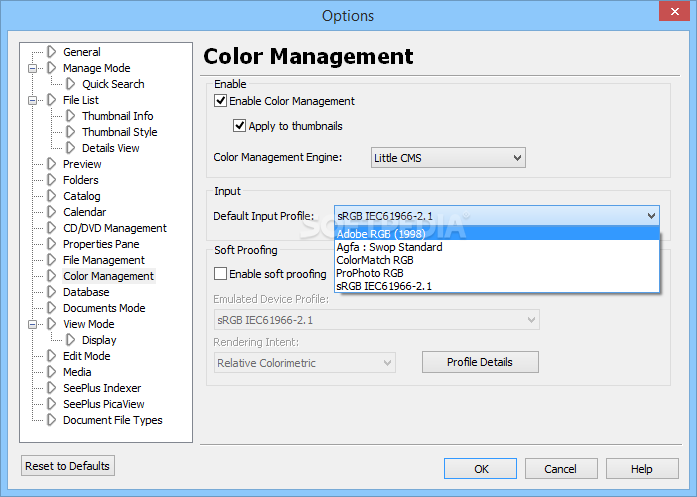697x497 pixels.
Task: Open the Color Management Engine dropdown
Action: [x=448, y=157]
